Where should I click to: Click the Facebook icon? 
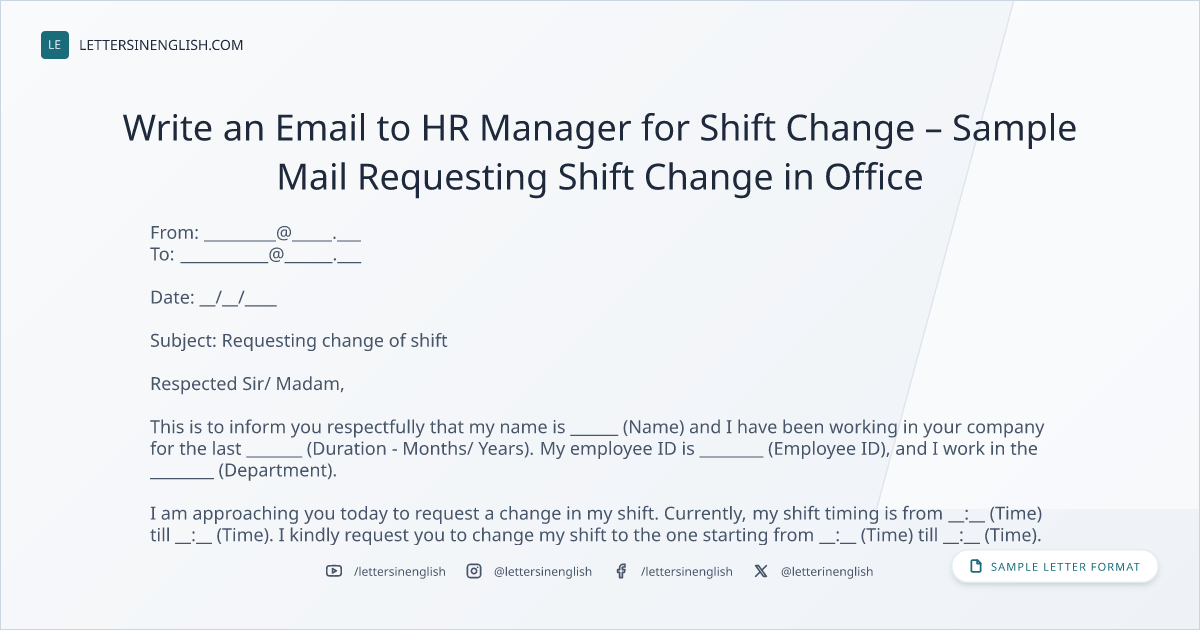(x=621, y=571)
